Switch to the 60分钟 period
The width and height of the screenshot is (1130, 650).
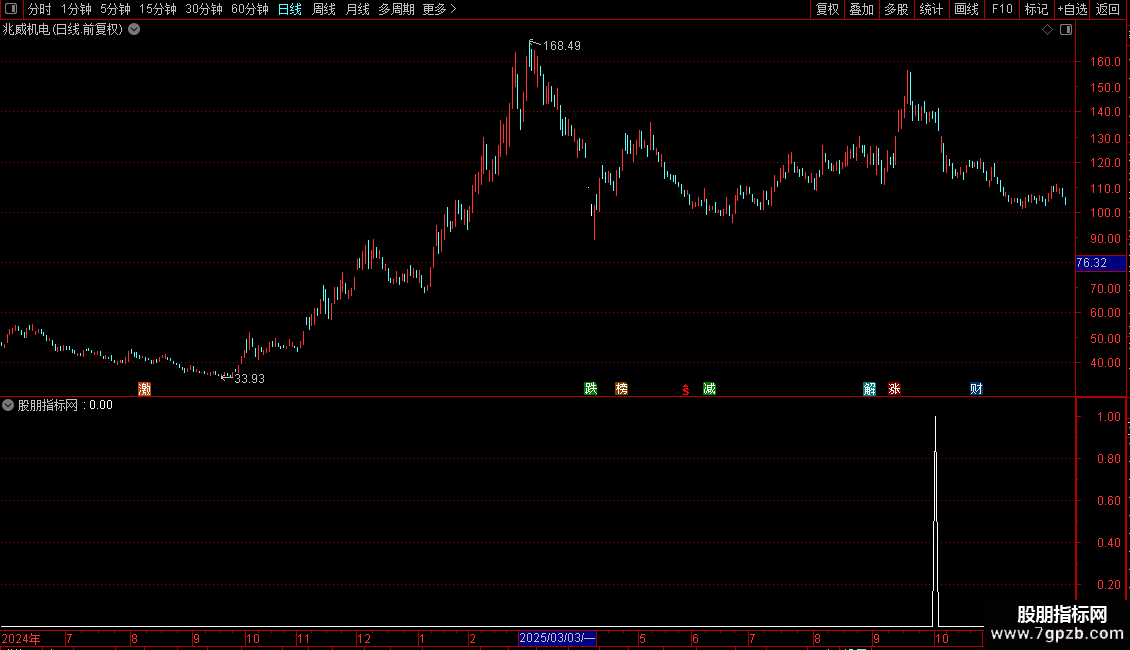click(250, 9)
